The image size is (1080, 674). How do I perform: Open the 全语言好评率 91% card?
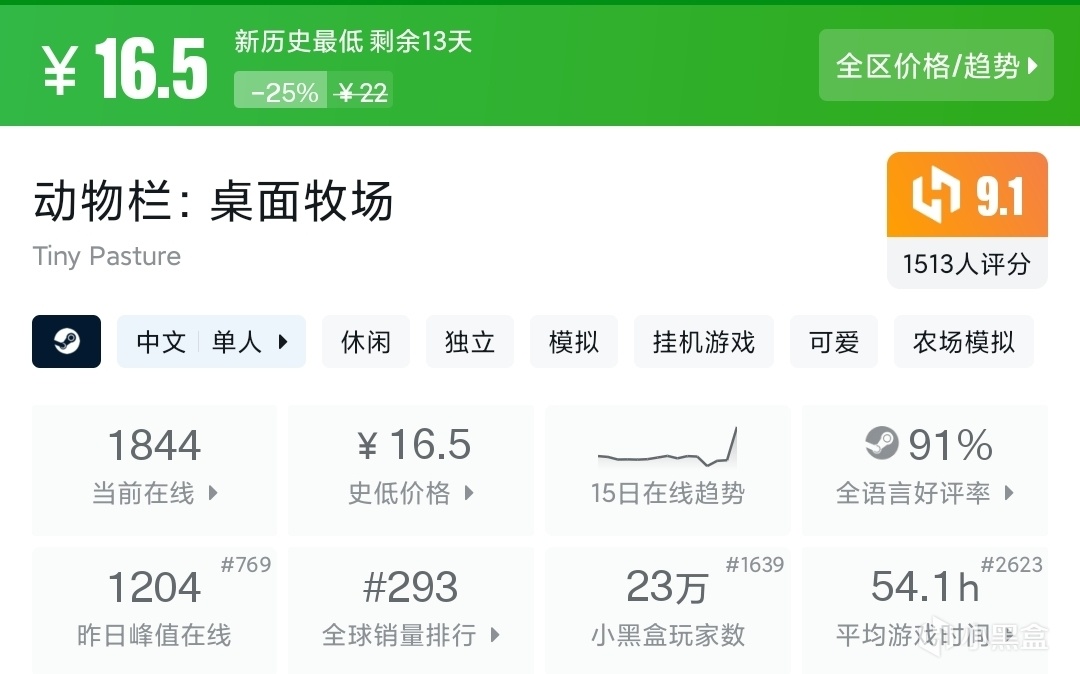(x=925, y=470)
